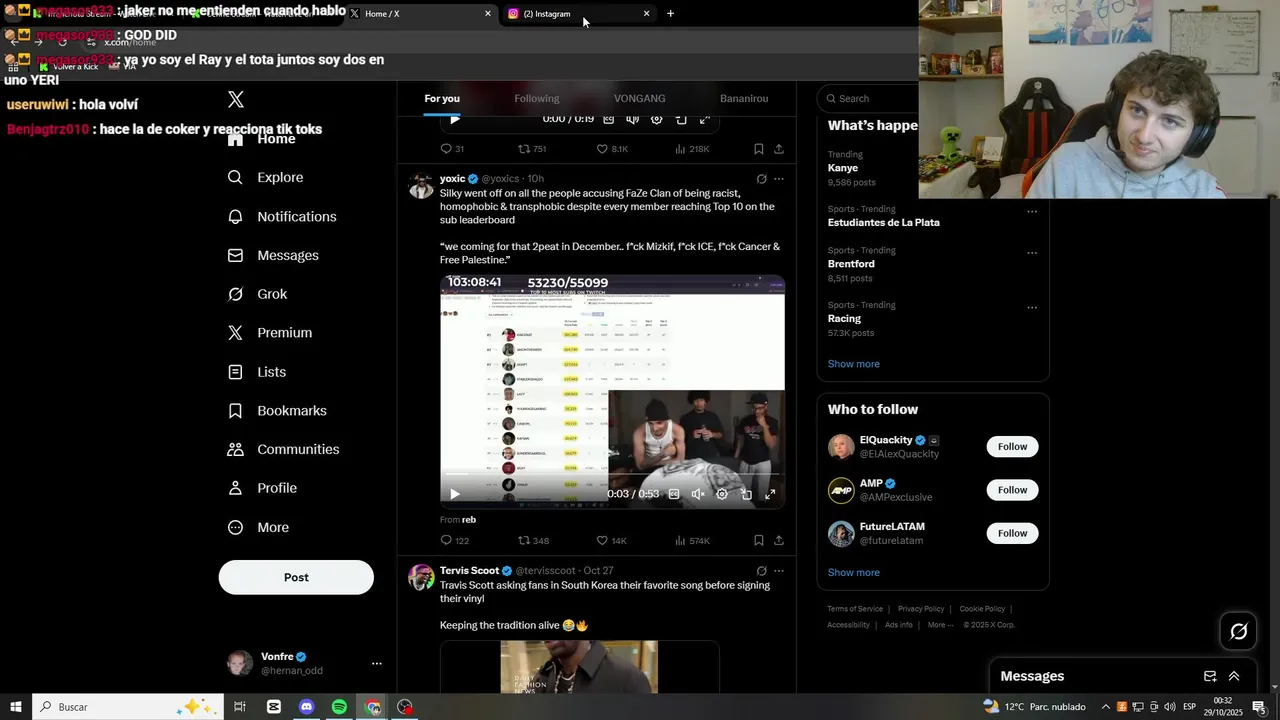1280x720 pixels.
Task: Open more options for Brentford trend
Action: [1032, 253]
